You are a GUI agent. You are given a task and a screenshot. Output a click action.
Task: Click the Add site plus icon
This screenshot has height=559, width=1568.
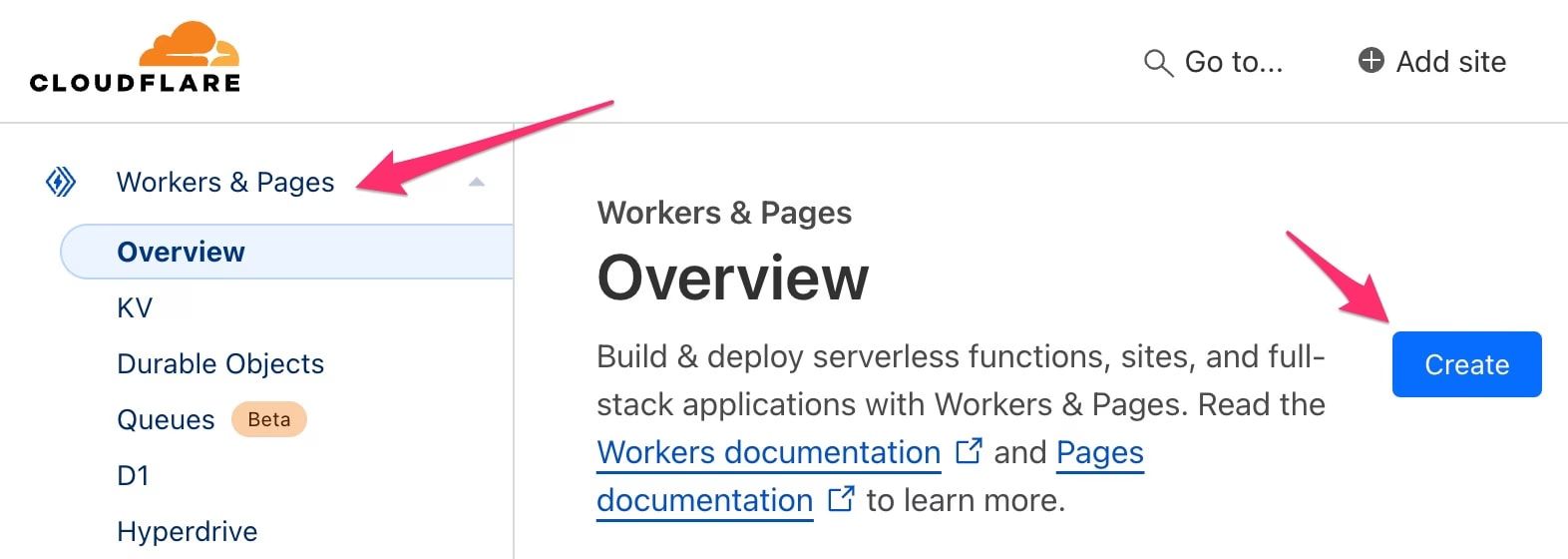pos(1372,60)
